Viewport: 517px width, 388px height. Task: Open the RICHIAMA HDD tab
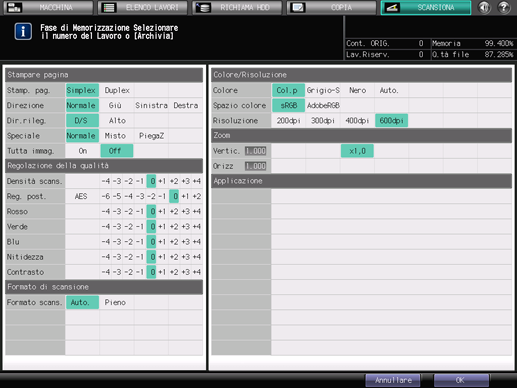click(x=237, y=7)
